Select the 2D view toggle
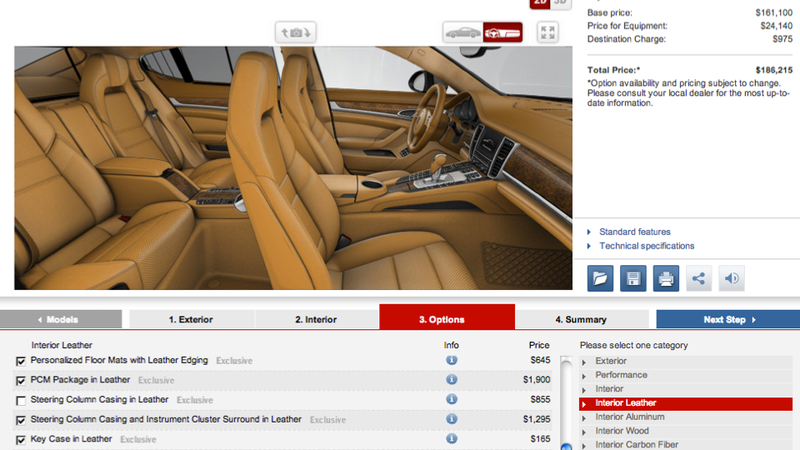This screenshot has width=800, height=450. pos(540,3)
